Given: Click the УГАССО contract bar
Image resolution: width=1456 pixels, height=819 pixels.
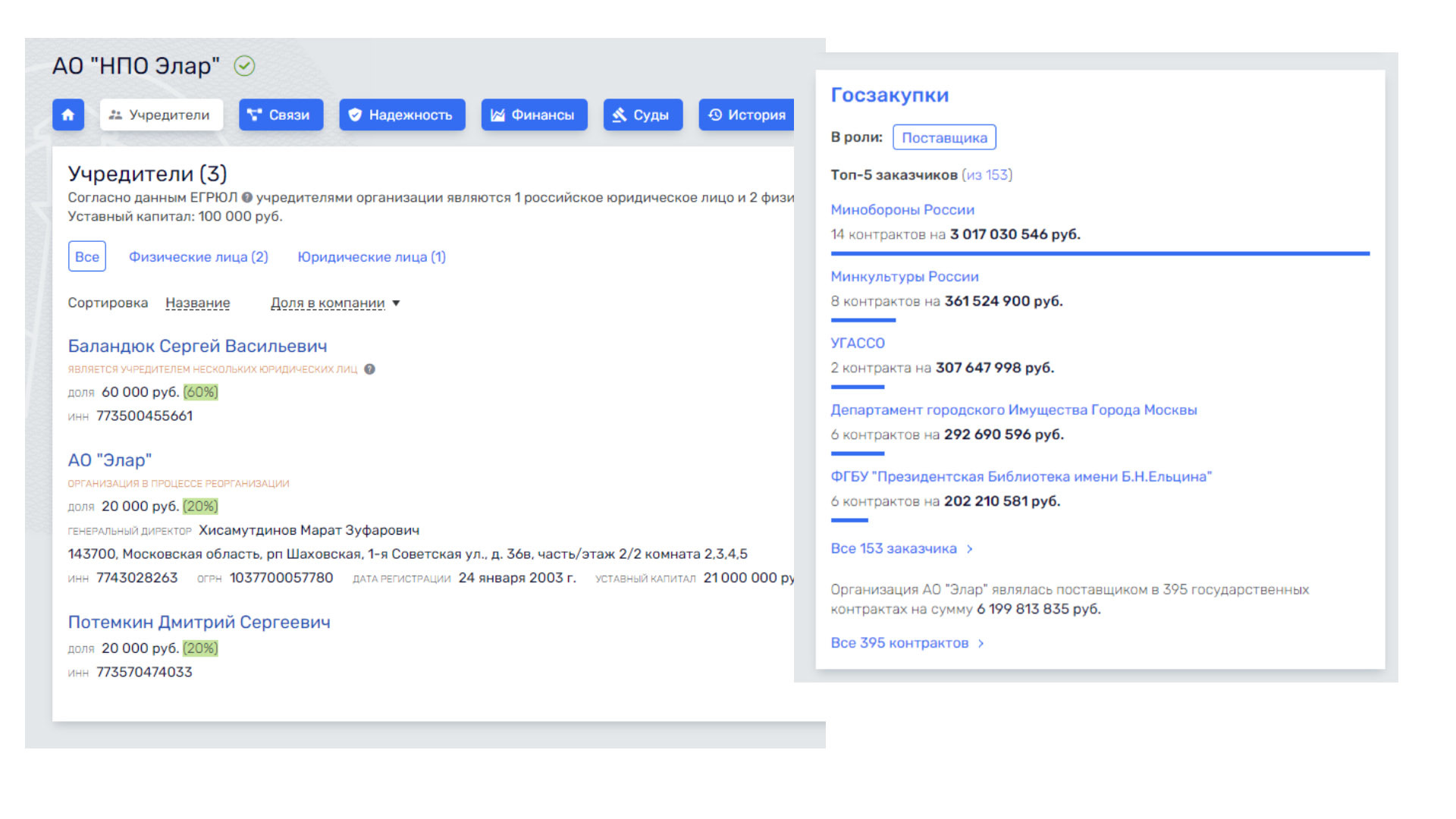Looking at the screenshot, I should click(x=858, y=388).
